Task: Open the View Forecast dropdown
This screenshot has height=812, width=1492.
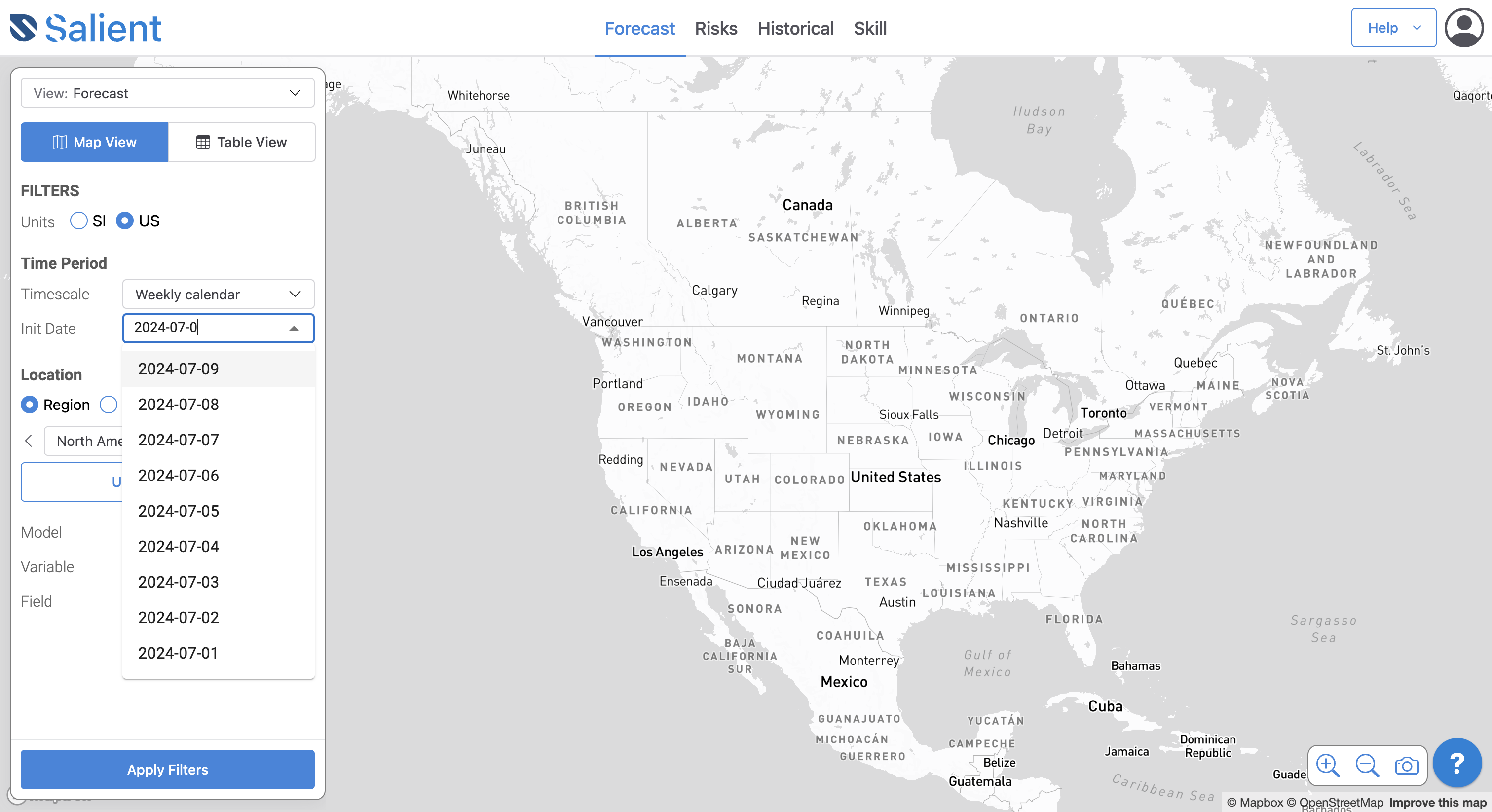Action: pyautogui.click(x=166, y=93)
